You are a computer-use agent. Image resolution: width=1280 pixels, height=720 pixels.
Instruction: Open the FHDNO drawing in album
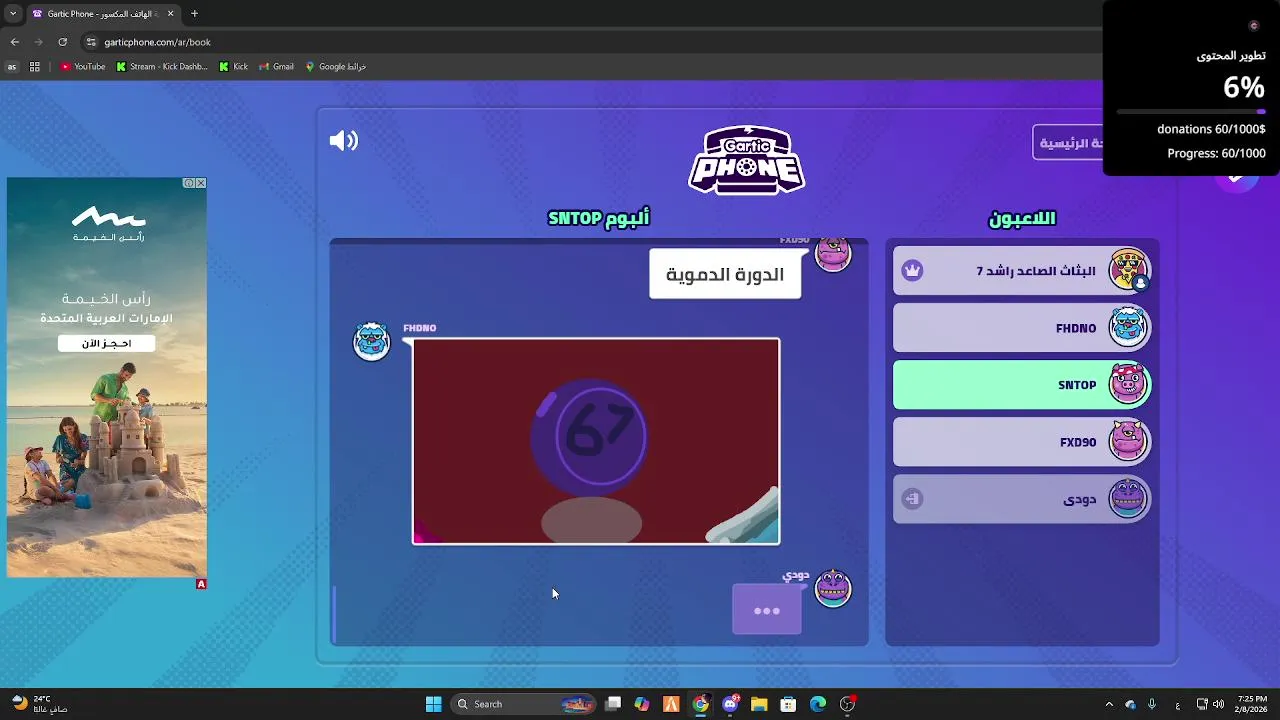click(x=596, y=441)
